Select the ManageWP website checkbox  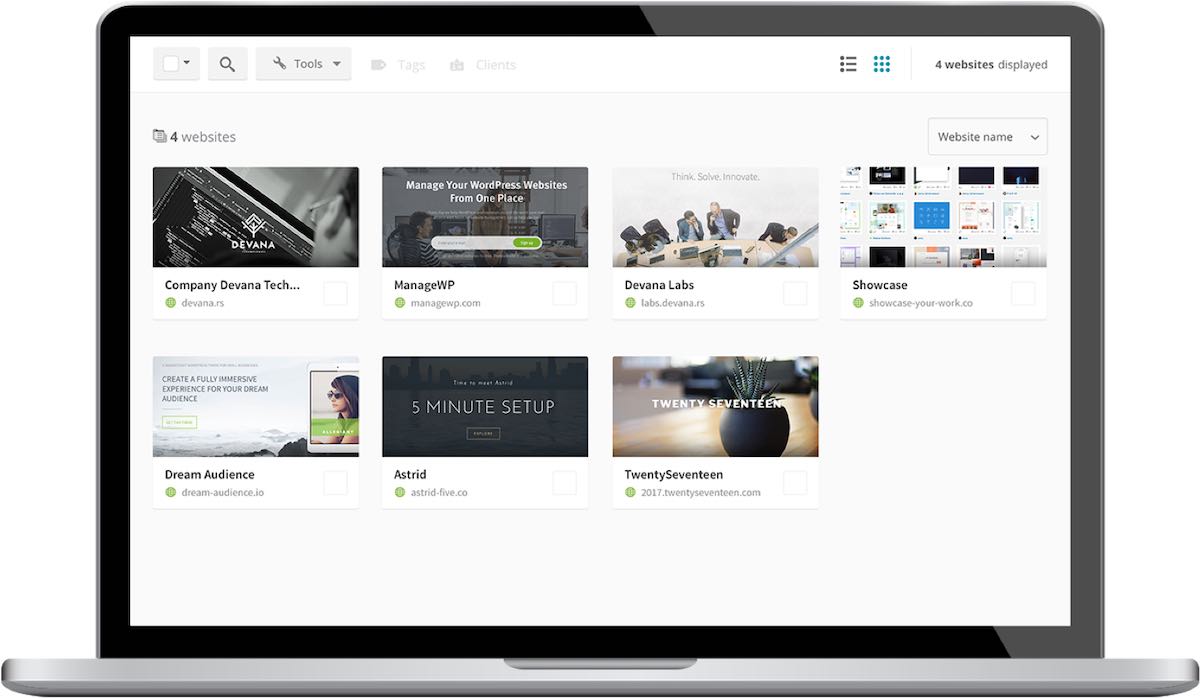[x=566, y=292]
